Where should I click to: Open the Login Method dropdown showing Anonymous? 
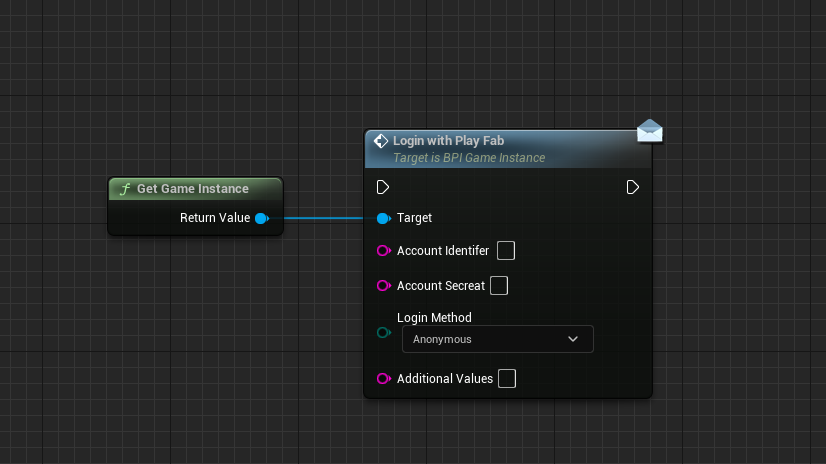click(x=498, y=339)
